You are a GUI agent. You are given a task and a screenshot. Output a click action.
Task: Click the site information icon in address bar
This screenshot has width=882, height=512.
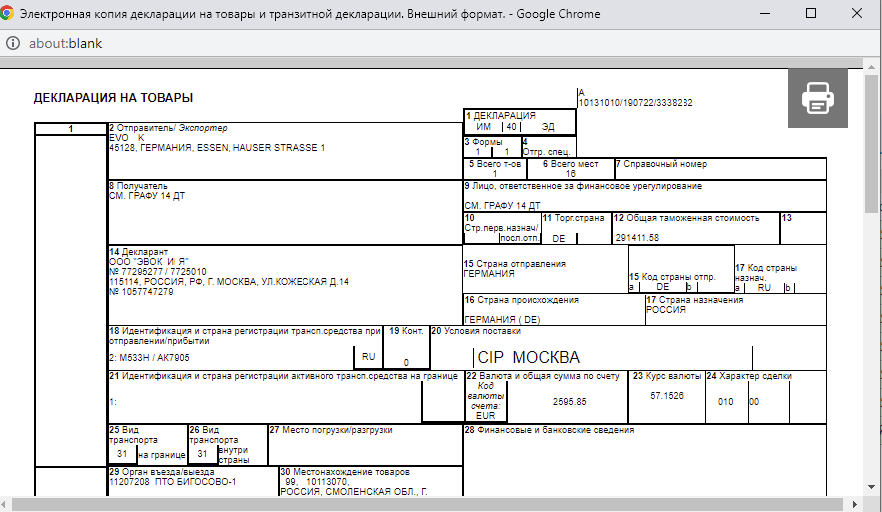[14, 44]
